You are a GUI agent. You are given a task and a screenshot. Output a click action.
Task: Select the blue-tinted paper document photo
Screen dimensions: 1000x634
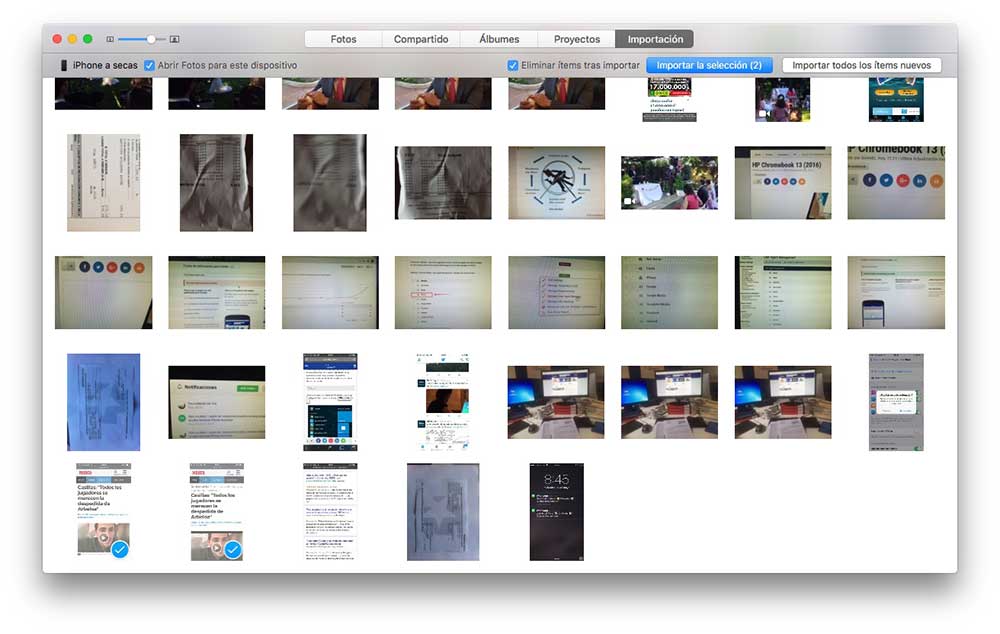click(103, 402)
